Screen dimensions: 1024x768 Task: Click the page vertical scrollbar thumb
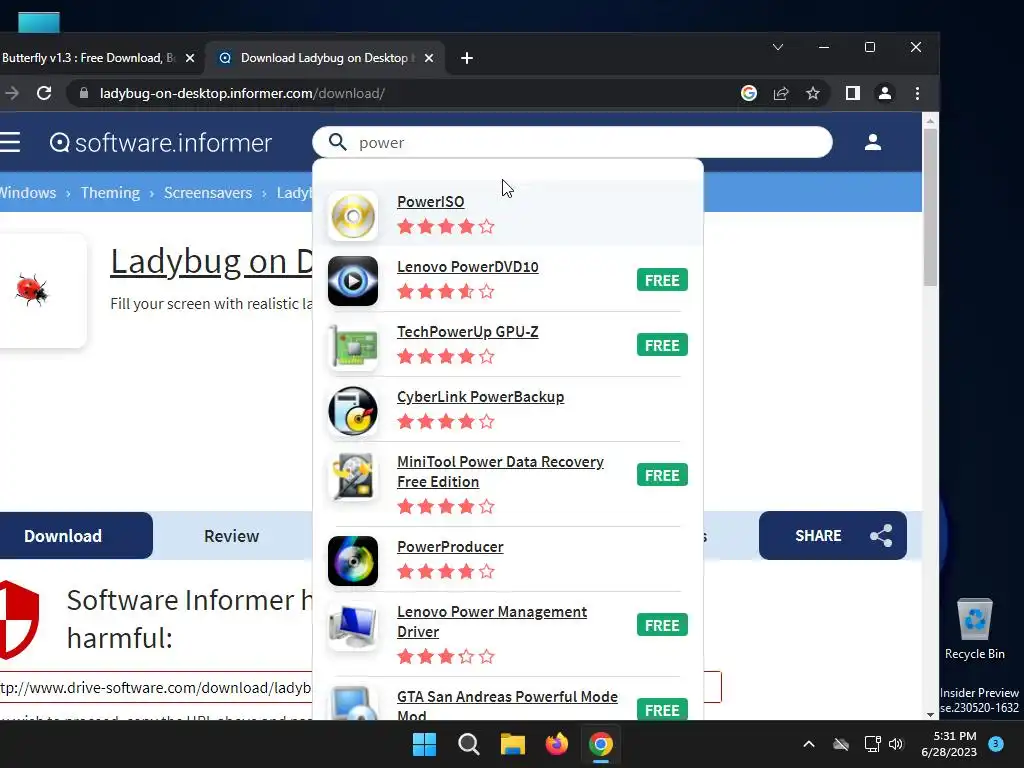[x=930, y=206]
